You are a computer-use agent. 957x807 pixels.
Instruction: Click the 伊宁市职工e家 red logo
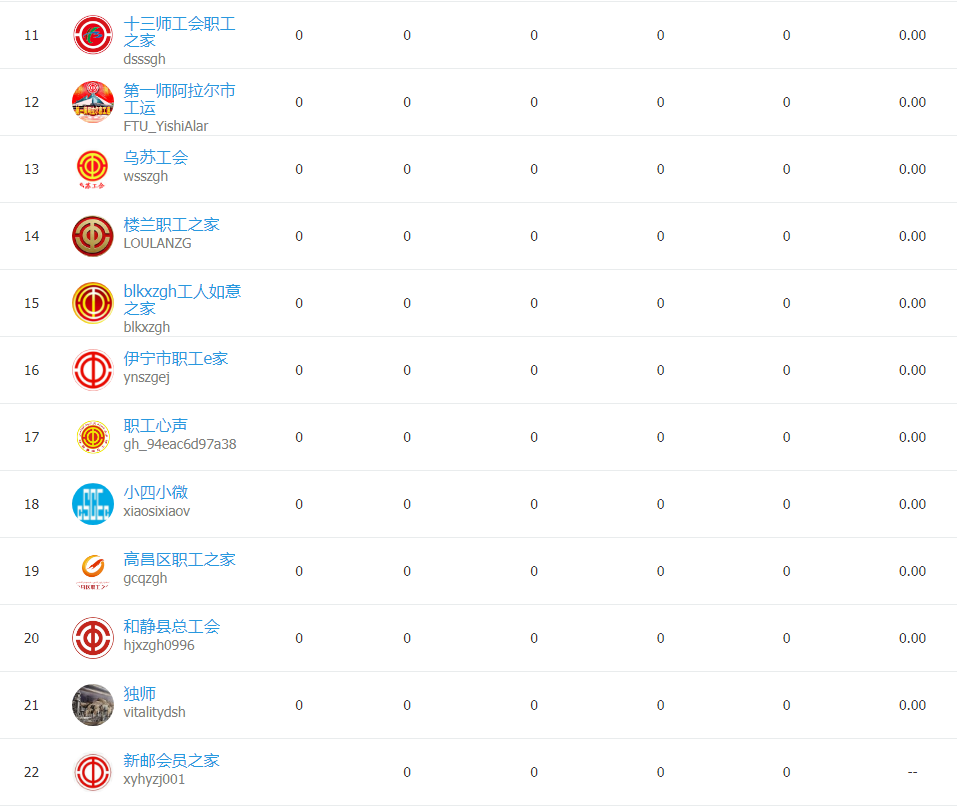(93, 370)
